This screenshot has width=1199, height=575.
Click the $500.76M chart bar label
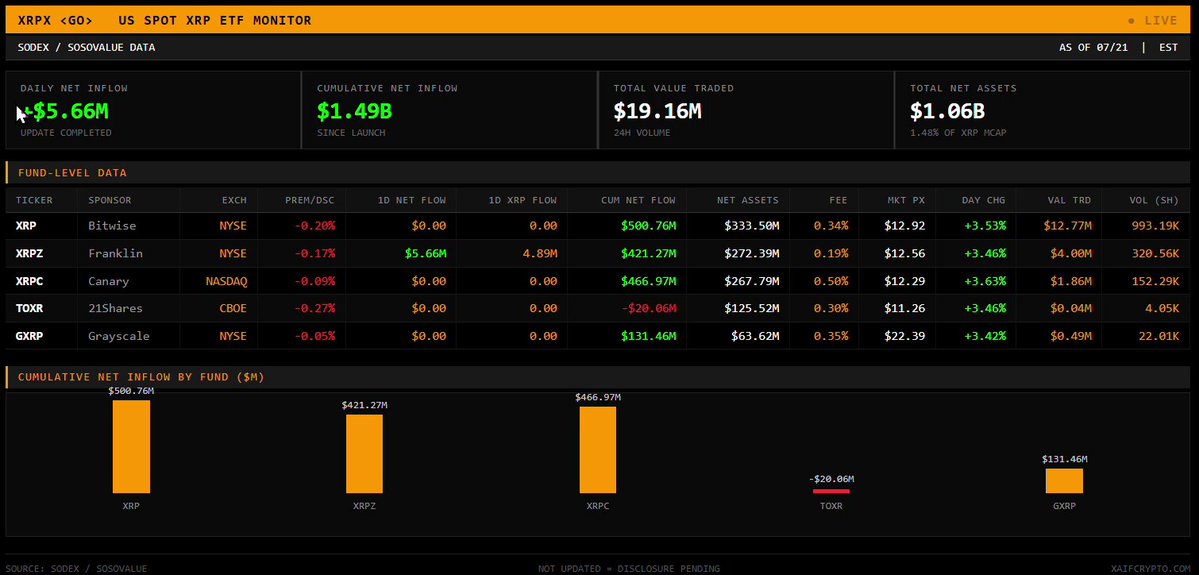pos(132,391)
